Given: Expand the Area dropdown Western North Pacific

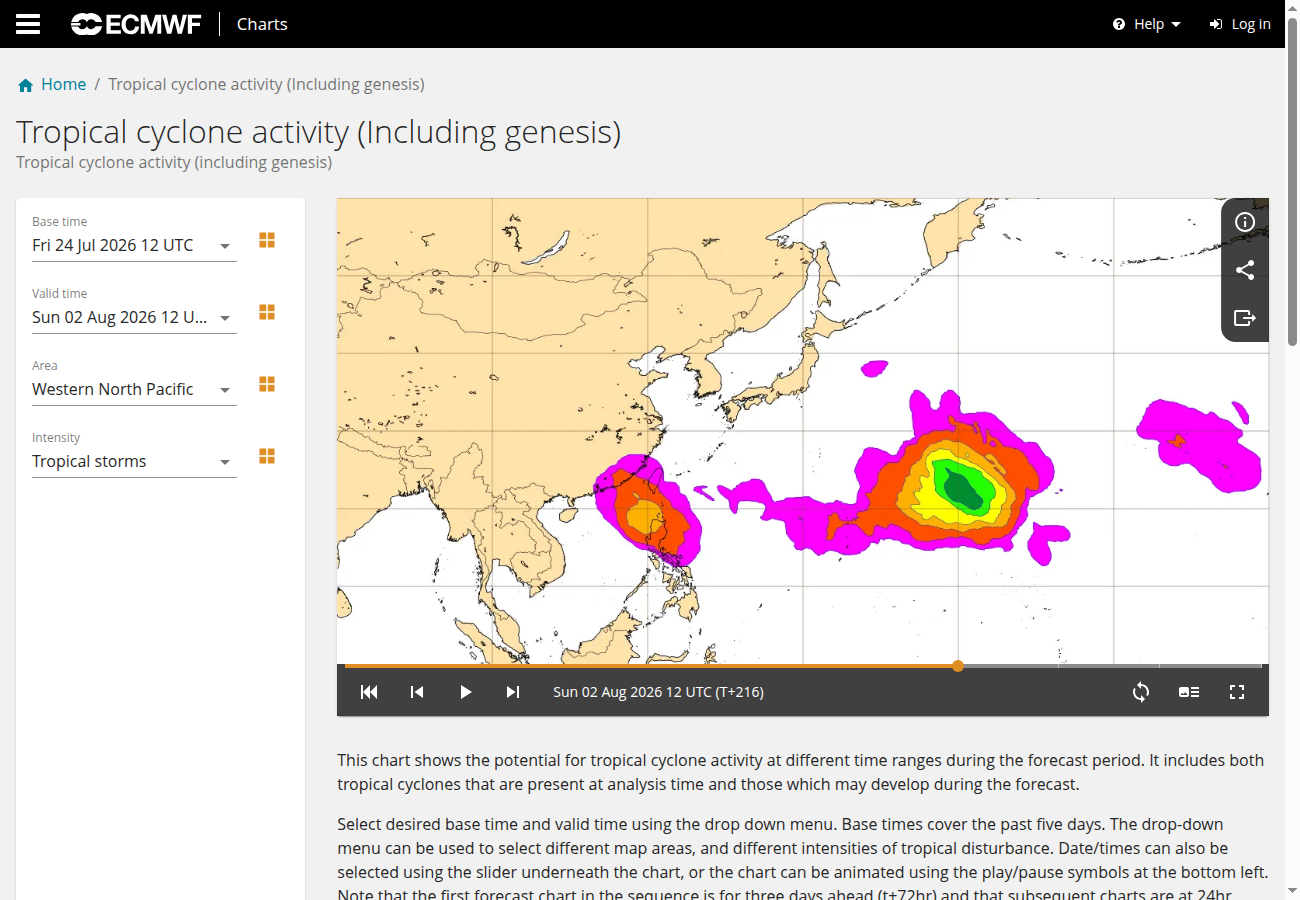Looking at the screenshot, I should tap(134, 390).
